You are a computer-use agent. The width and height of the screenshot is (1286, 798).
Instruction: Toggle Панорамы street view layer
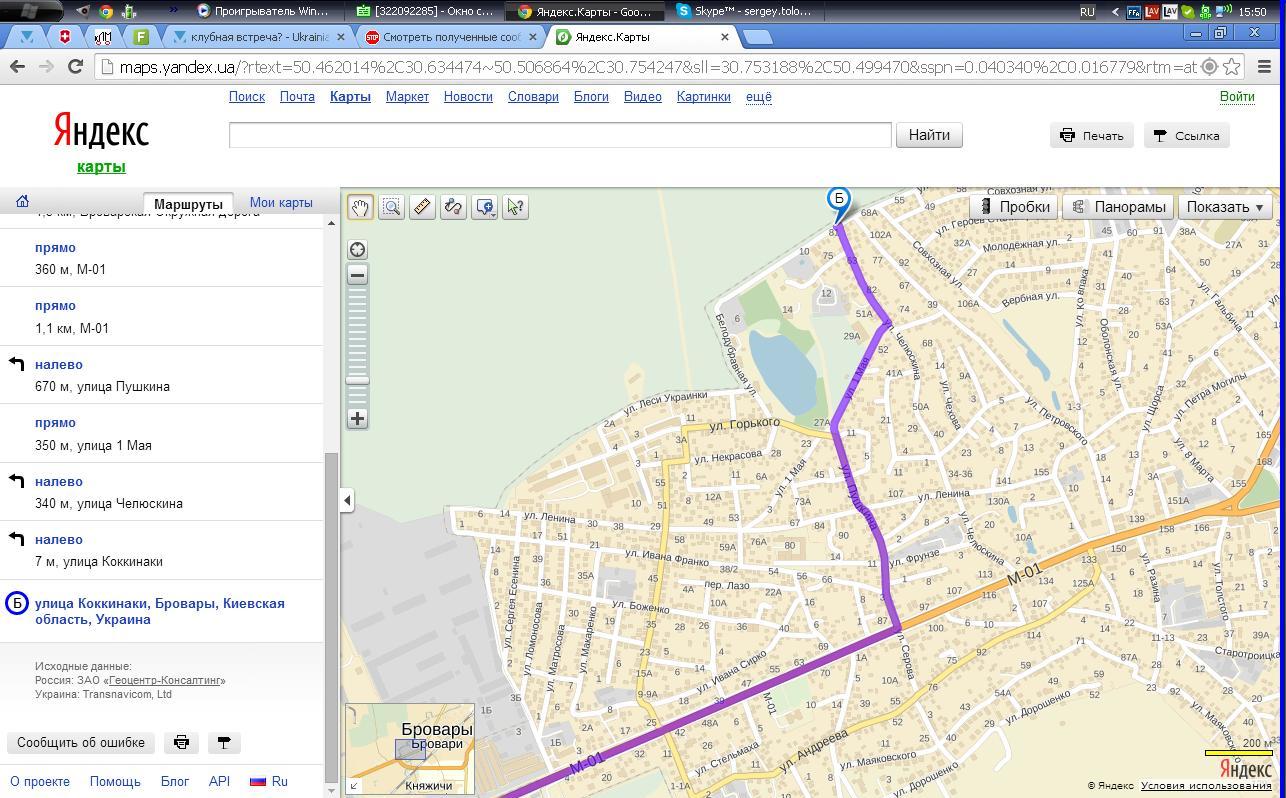(1118, 207)
